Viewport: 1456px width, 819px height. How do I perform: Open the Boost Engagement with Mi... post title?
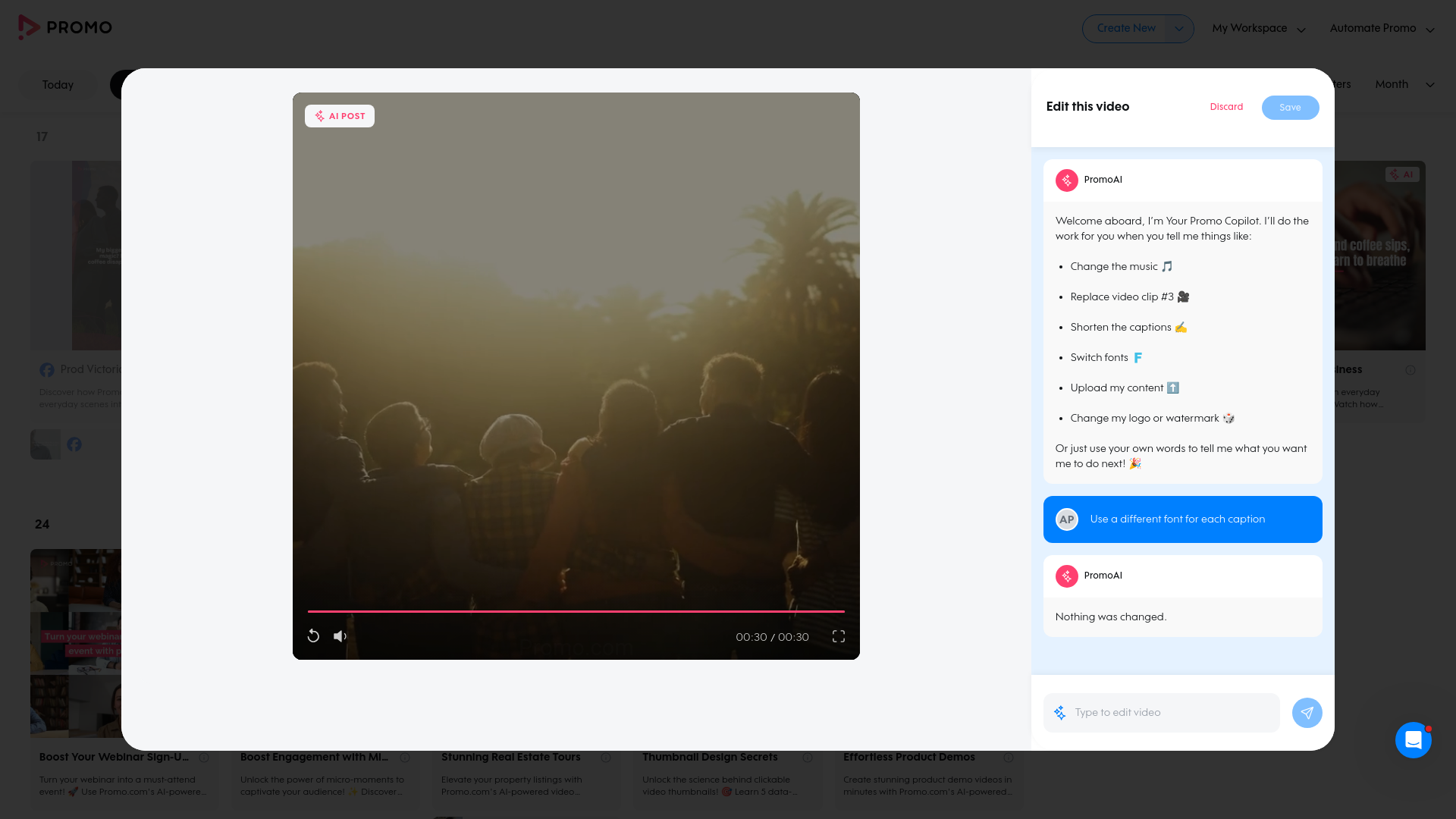click(314, 758)
